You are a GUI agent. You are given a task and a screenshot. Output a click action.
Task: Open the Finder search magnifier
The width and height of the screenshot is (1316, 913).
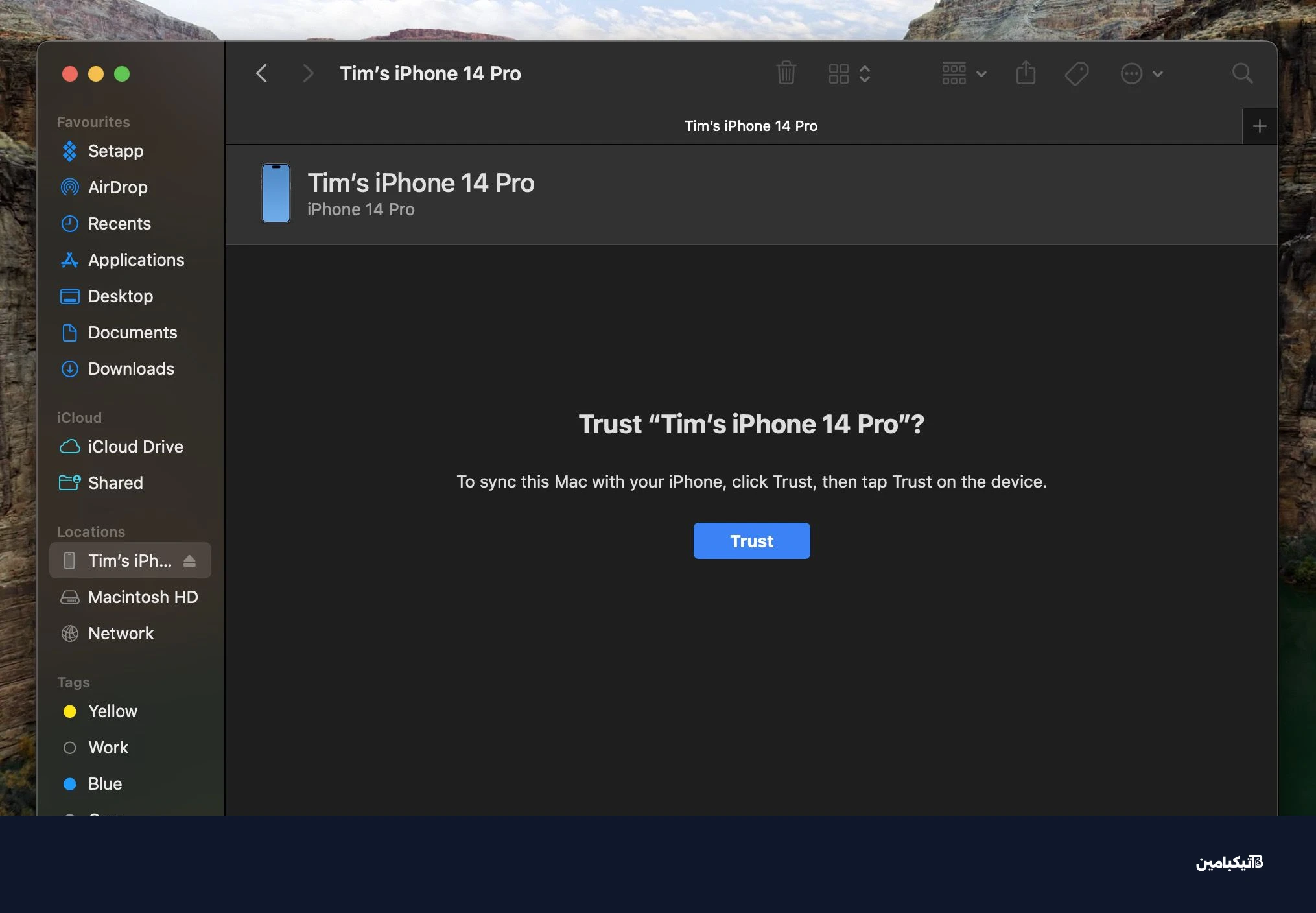point(1242,73)
